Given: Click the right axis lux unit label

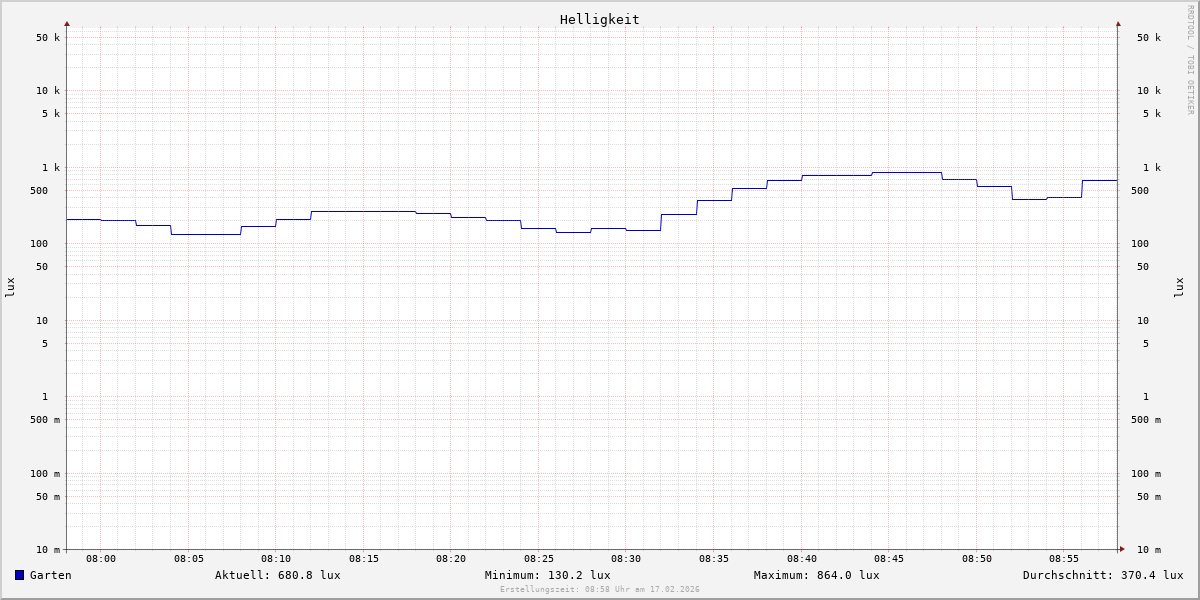Looking at the screenshot, I should 1180,287.
